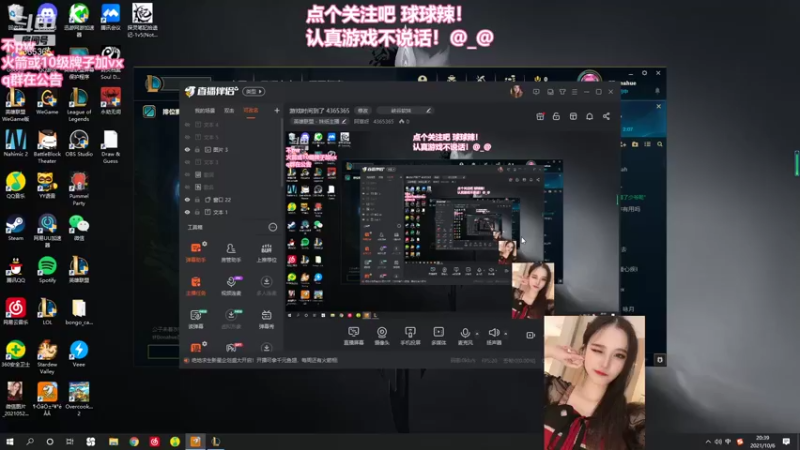
Task: Click the layout grid icon beside the bell
Action: pyautogui.click(x=573, y=116)
